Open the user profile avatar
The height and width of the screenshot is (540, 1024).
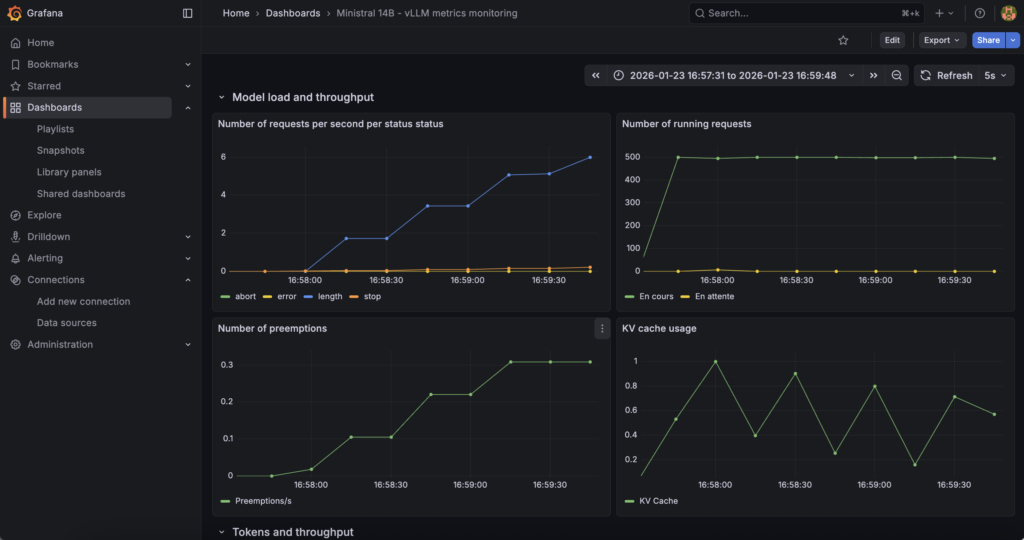[x=1008, y=13]
